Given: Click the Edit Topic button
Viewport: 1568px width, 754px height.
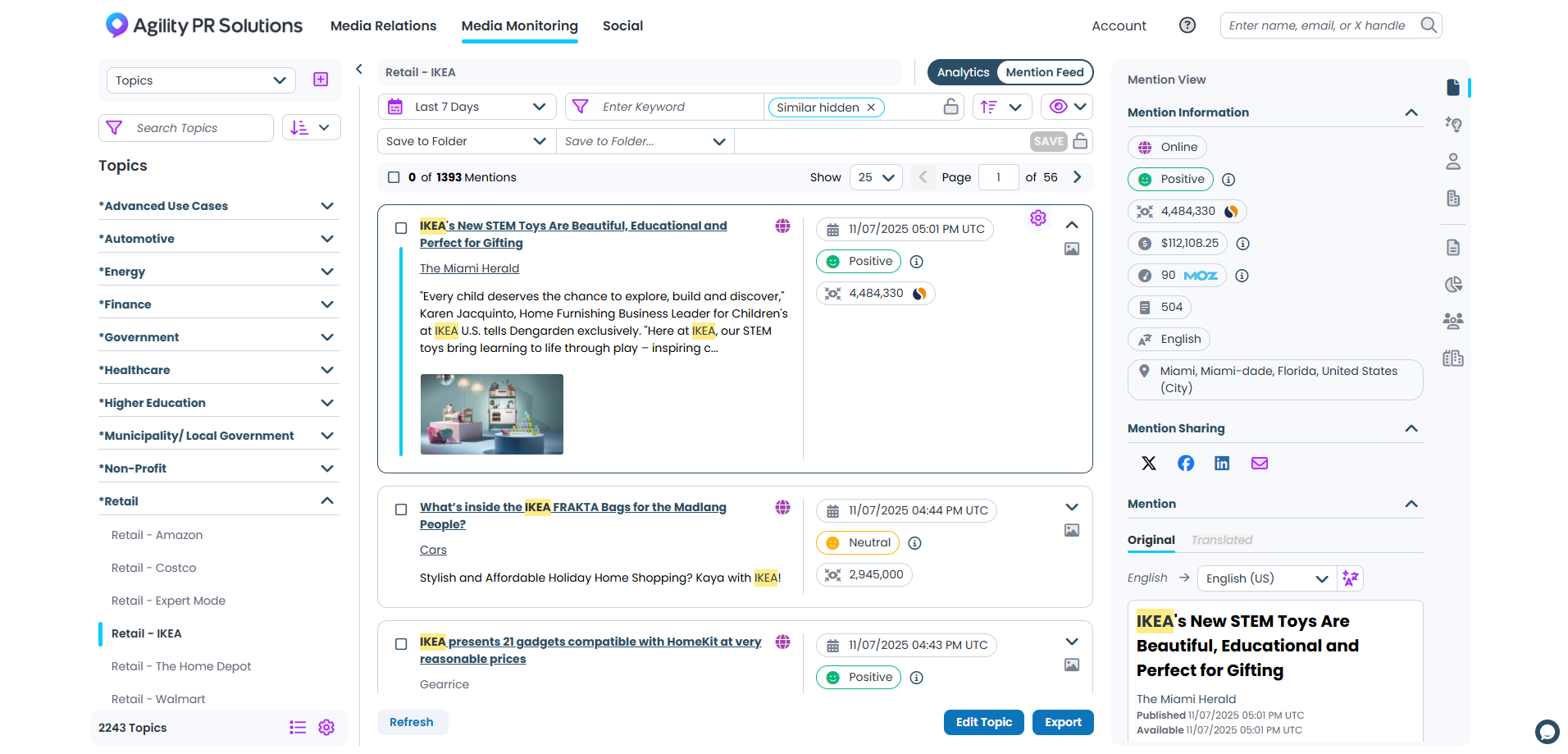Looking at the screenshot, I should [x=984, y=722].
